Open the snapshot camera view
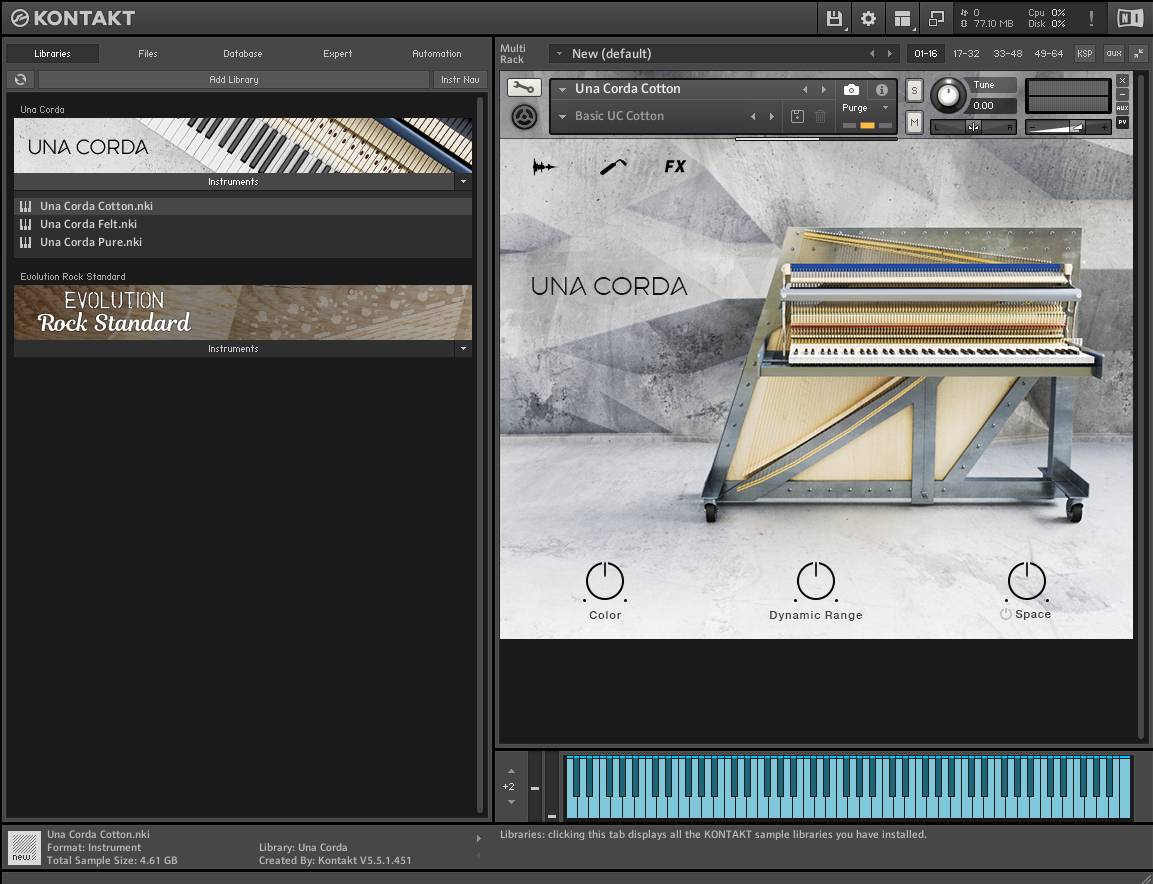1153x884 pixels. pyautogui.click(x=852, y=90)
